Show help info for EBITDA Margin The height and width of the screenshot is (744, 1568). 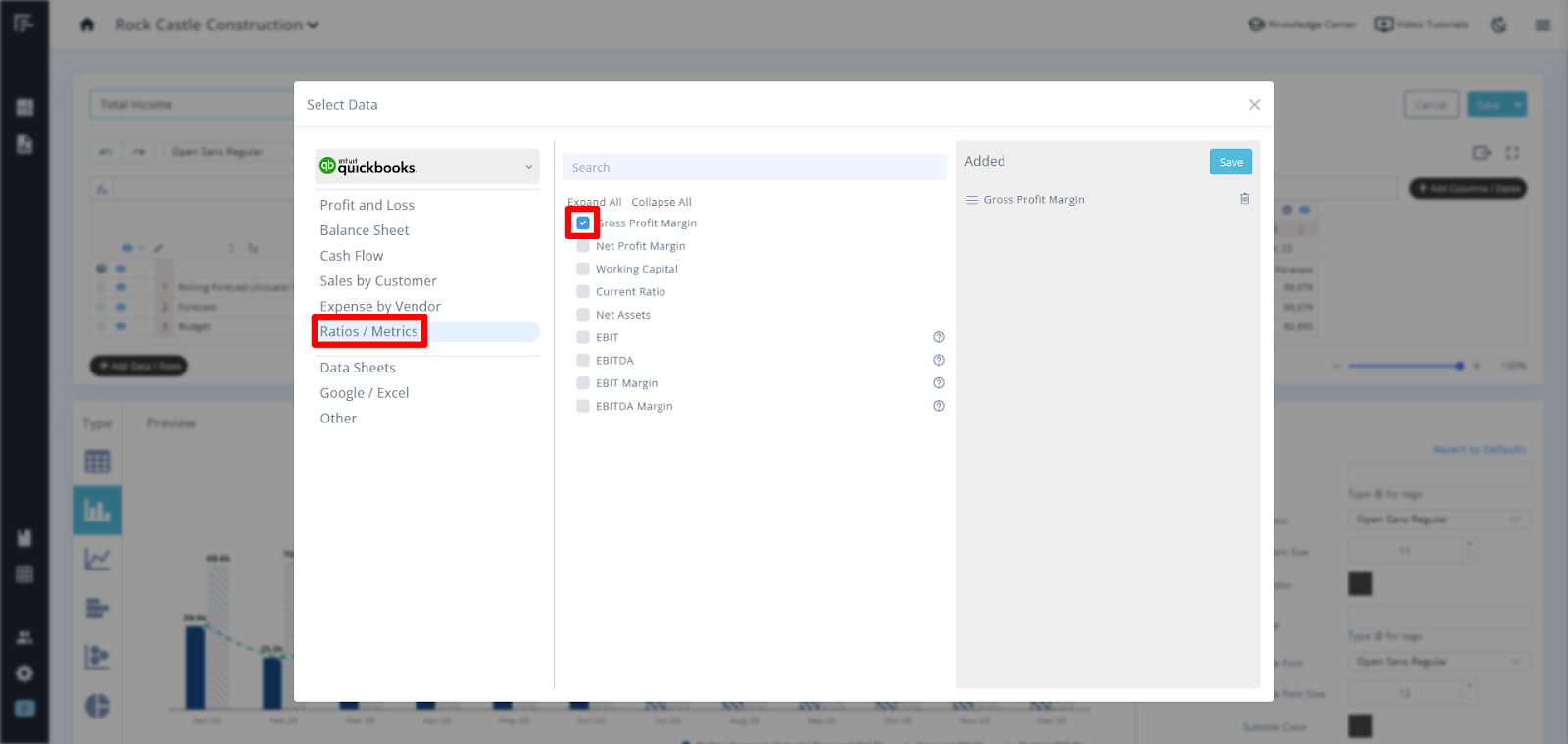[x=938, y=406]
